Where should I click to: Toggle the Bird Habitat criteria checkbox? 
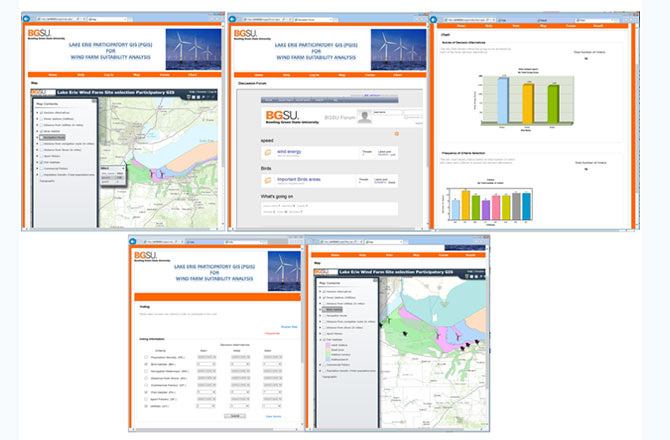(x=147, y=366)
